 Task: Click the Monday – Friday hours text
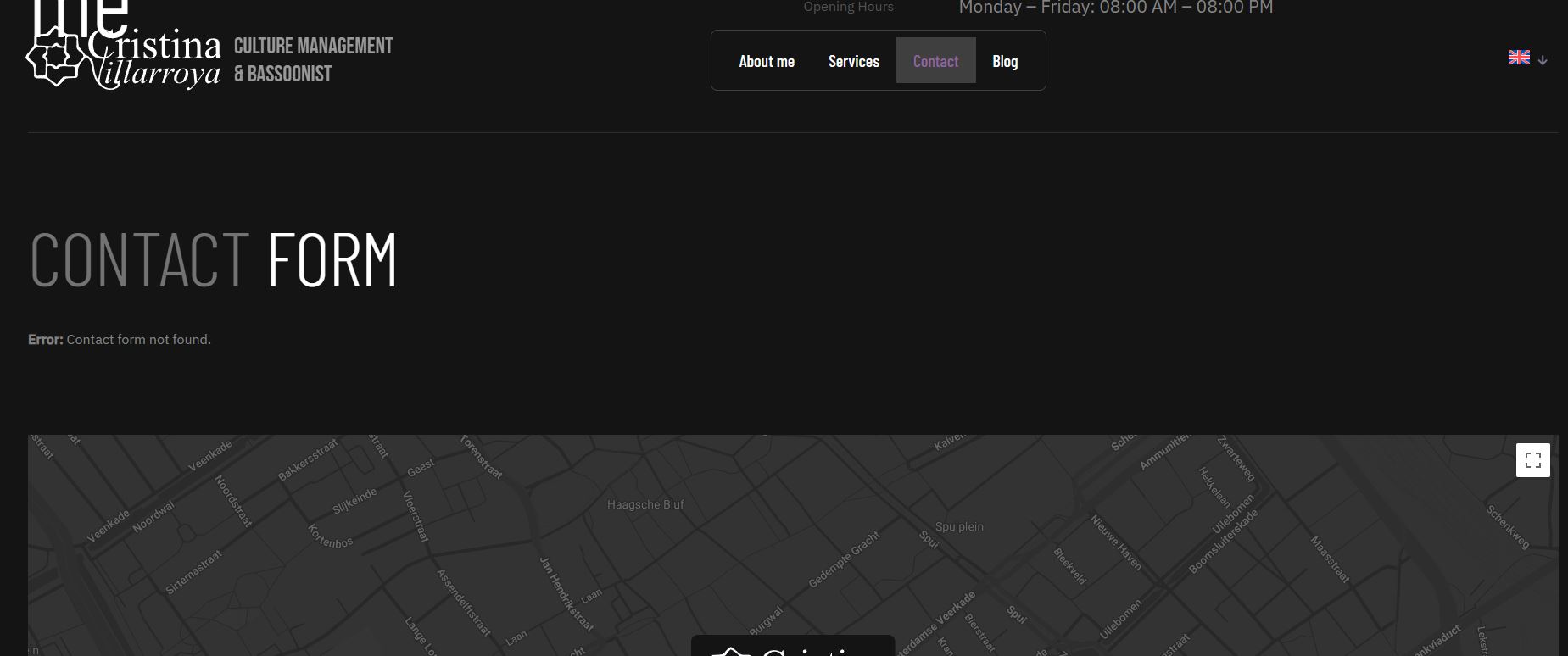pos(1115,8)
